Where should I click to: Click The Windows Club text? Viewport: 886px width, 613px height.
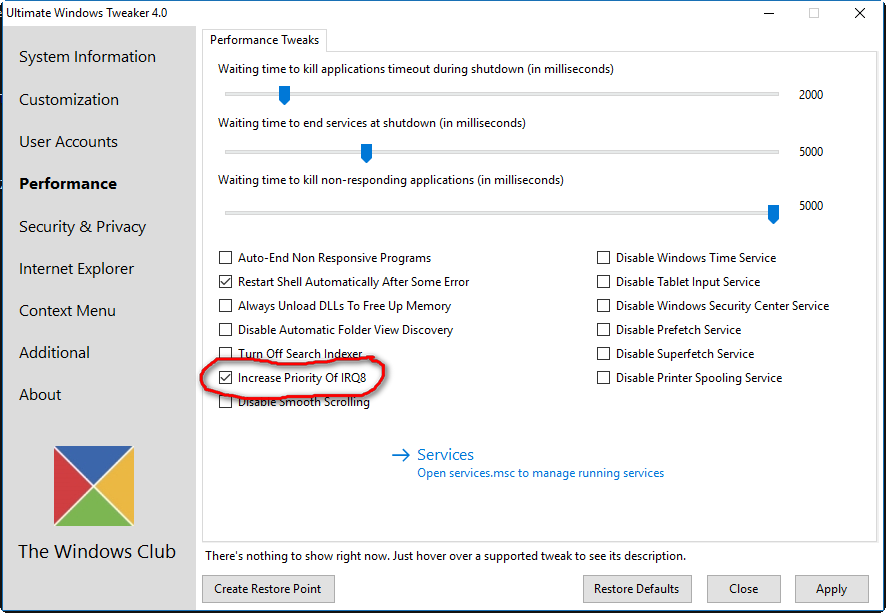tap(97, 551)
